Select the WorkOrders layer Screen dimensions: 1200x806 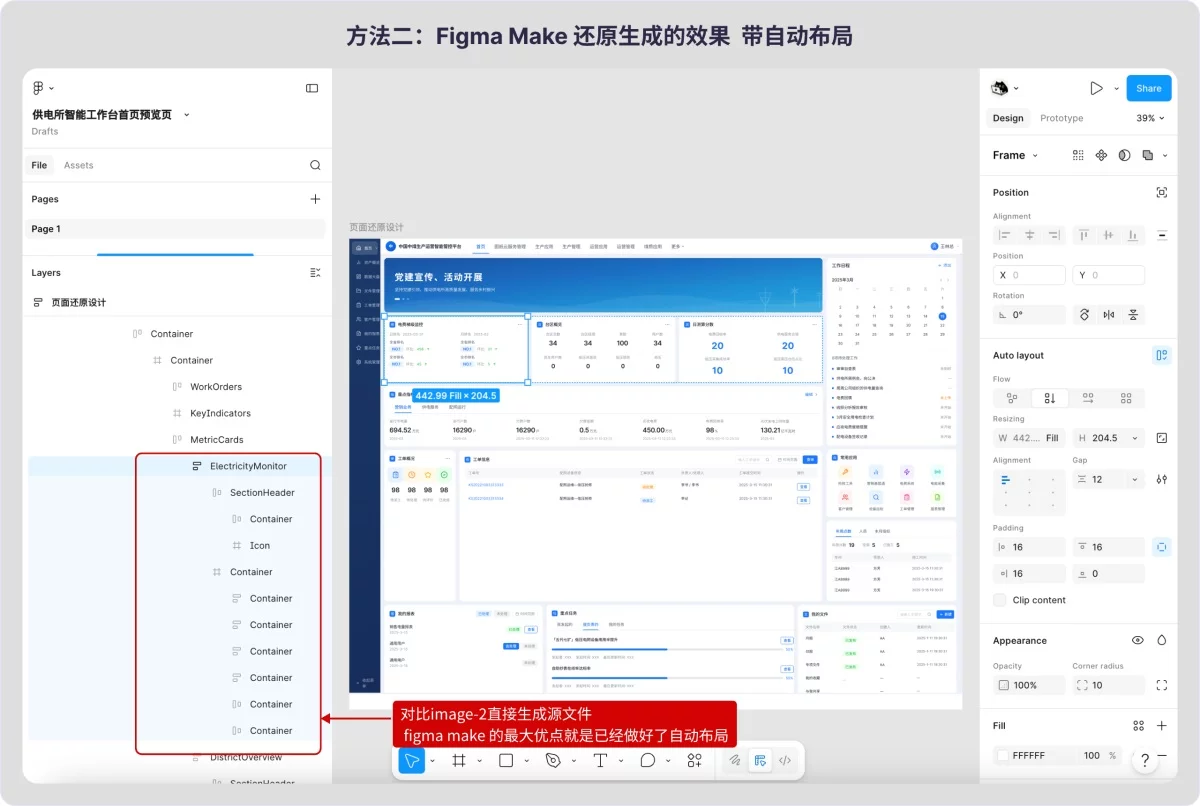216,387
